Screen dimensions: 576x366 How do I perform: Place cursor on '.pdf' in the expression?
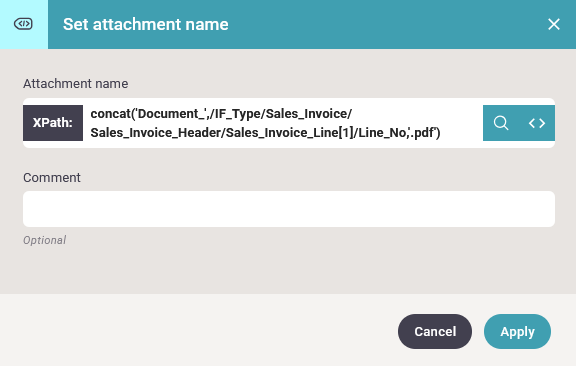tap(422, 133)
